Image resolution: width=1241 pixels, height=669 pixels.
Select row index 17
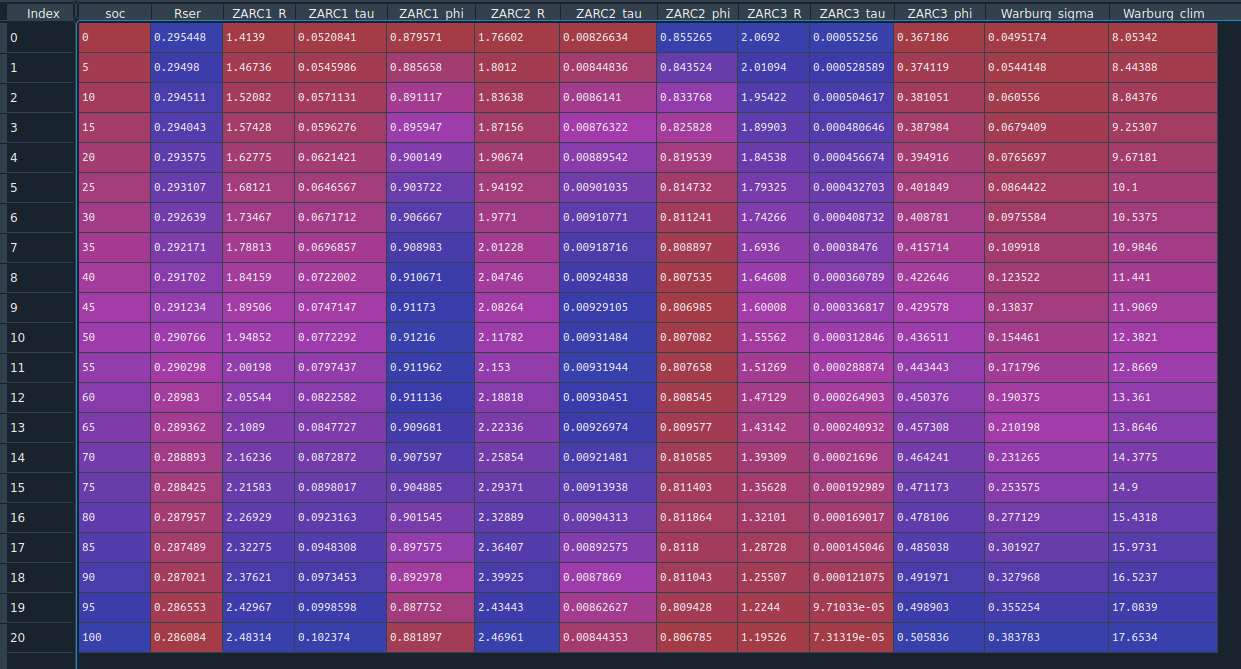click(39, 548)
